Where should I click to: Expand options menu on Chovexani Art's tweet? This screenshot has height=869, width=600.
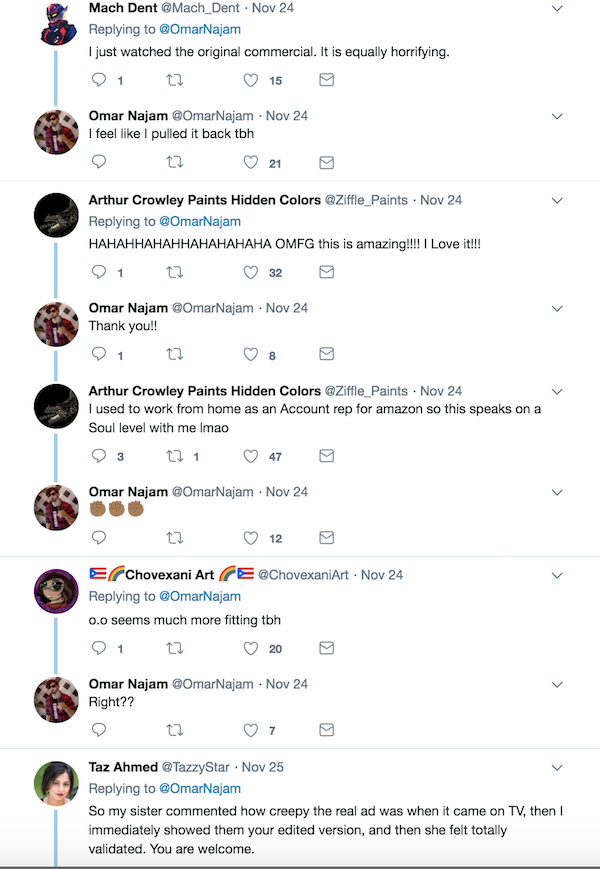pyautogui.click(x=558, y=575)
